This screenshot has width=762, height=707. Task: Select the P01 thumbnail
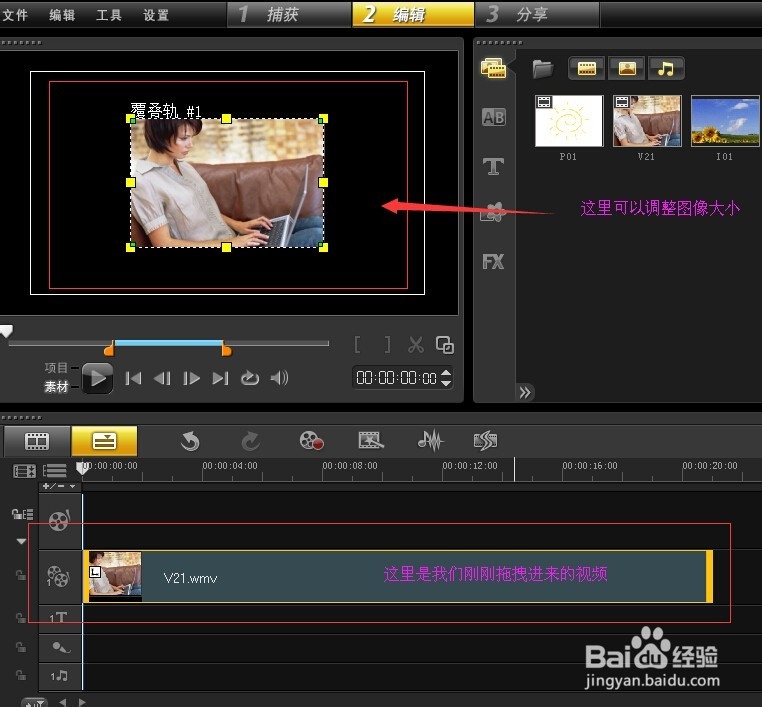click(x=569, y=121)
